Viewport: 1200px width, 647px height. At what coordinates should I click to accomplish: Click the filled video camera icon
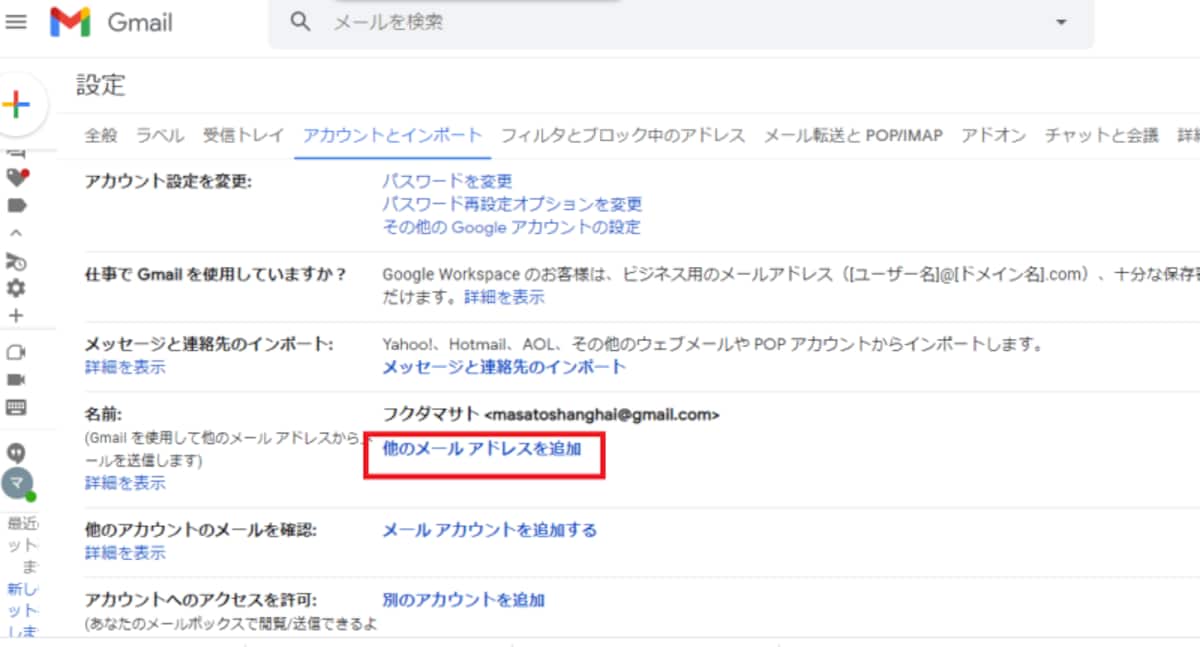[16, 380]
